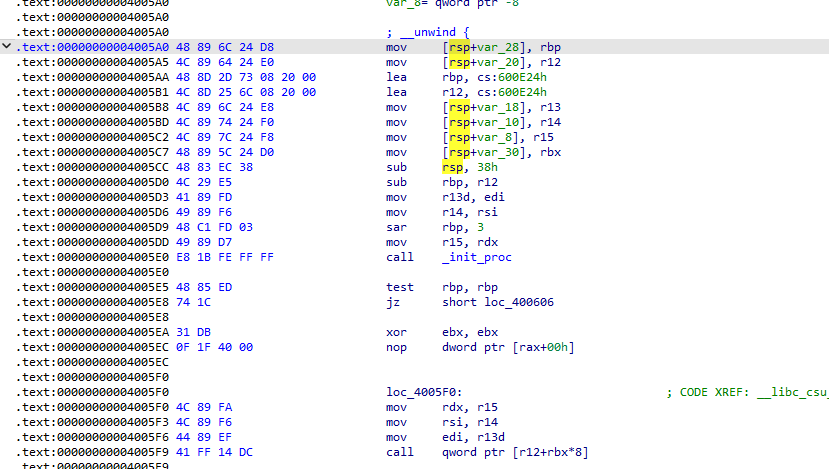Click the 38h immediate value

(x=484, y=167)
